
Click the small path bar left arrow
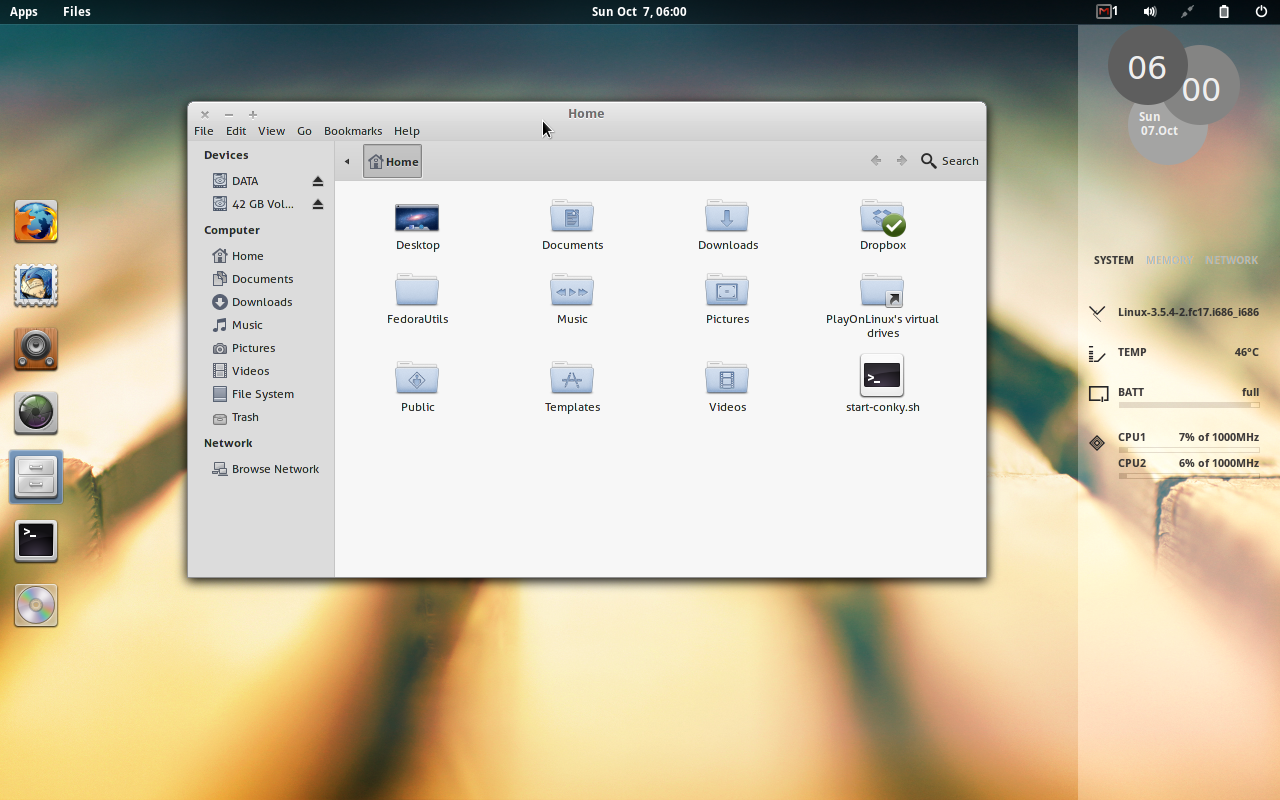[x=347, y=161]
